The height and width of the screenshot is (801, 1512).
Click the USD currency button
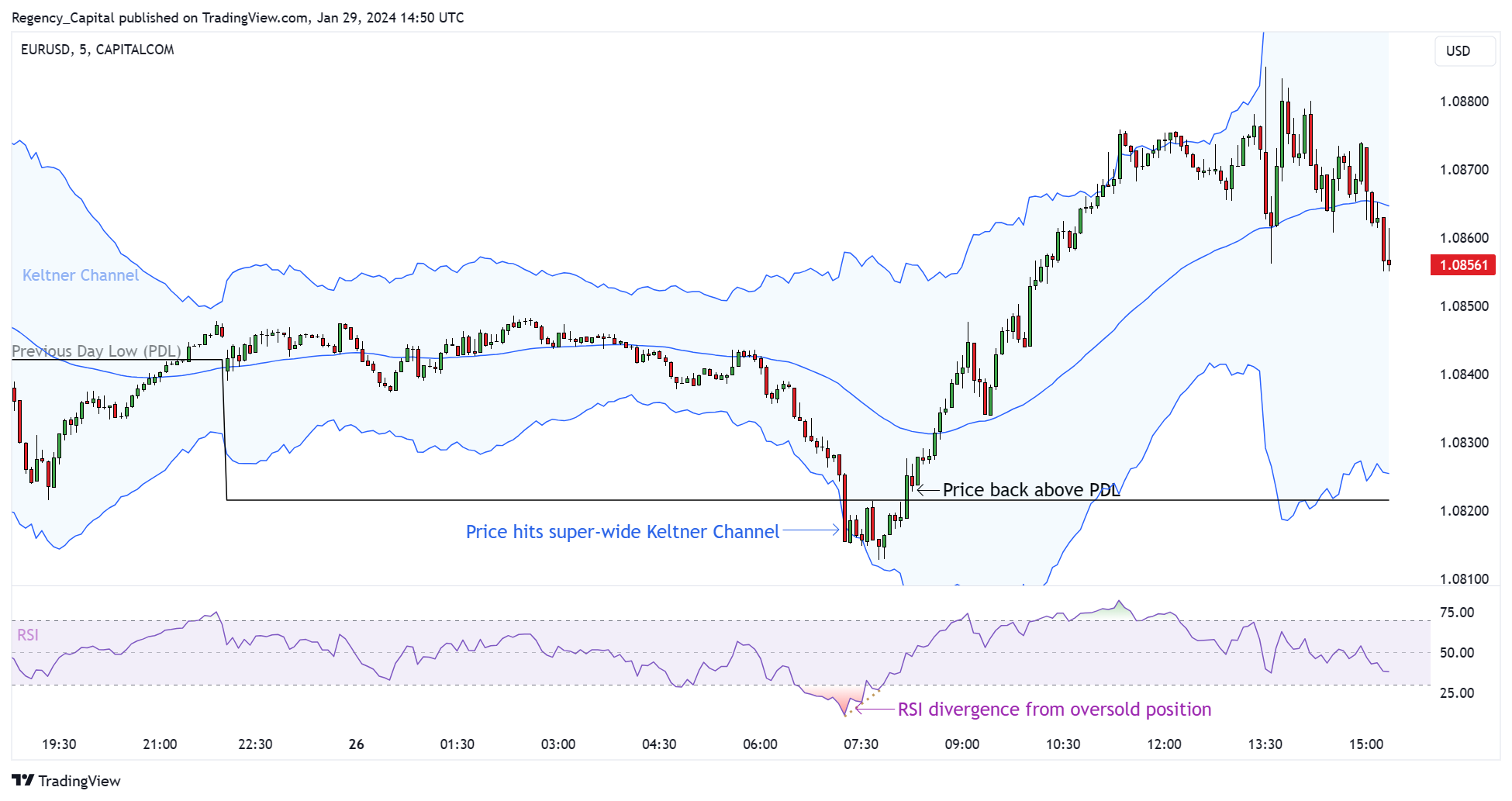(1464, 51)
